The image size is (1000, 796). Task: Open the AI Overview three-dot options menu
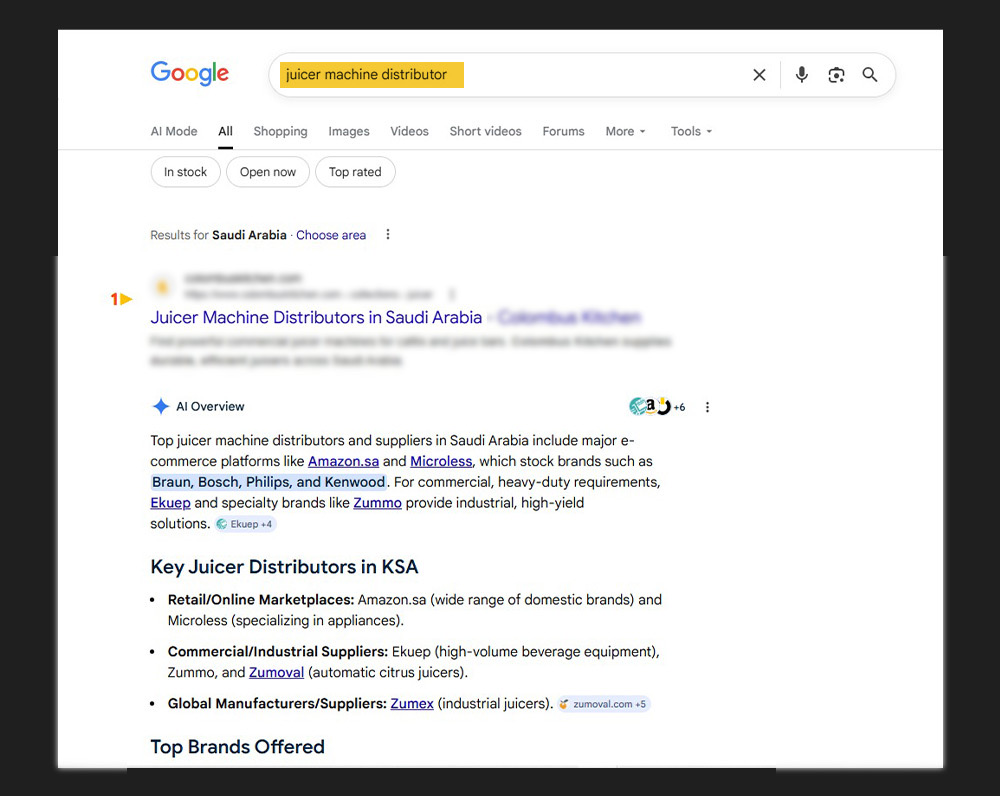(x=707, y=407)
